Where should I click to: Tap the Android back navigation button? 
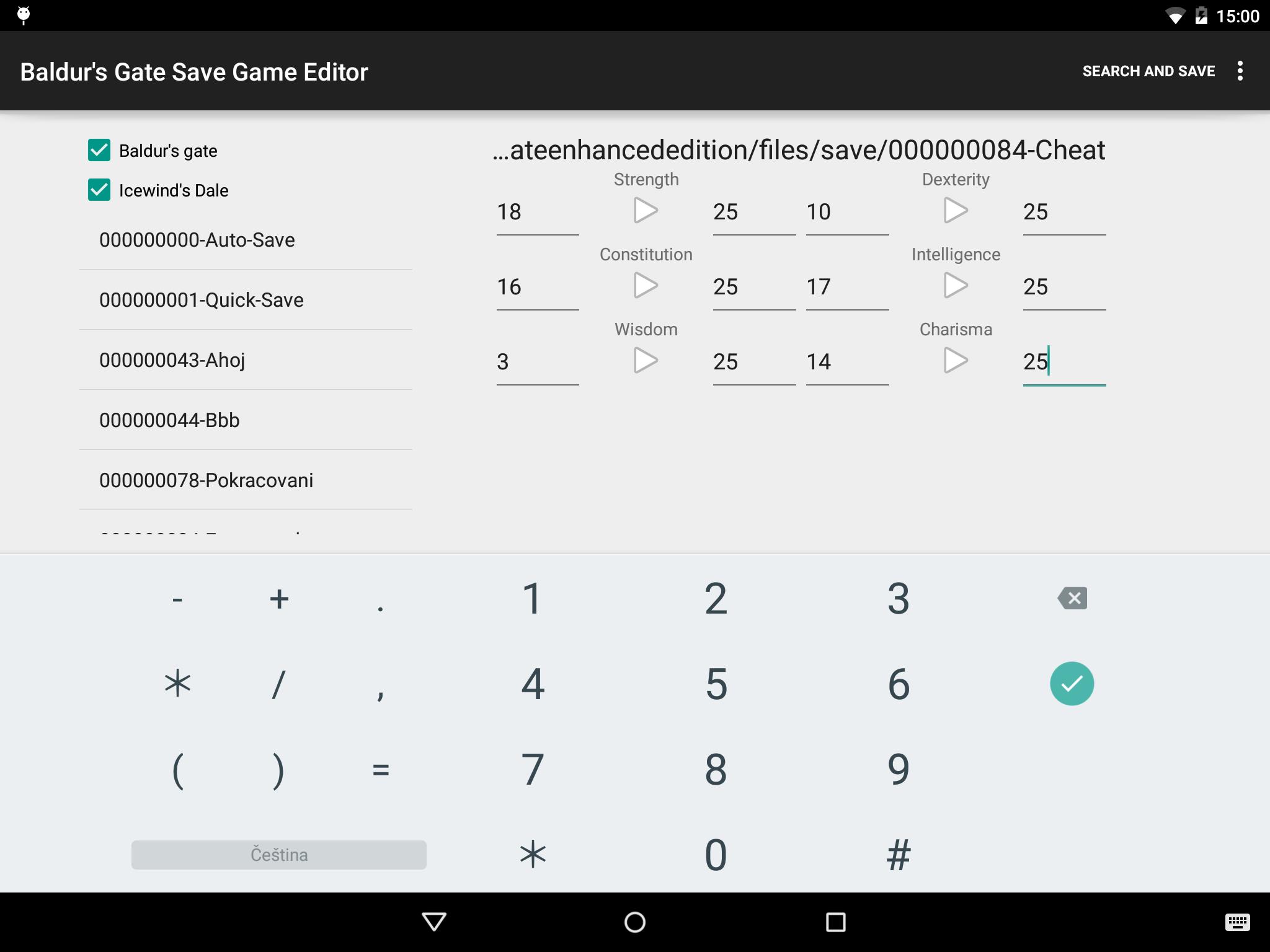(434, 922)
